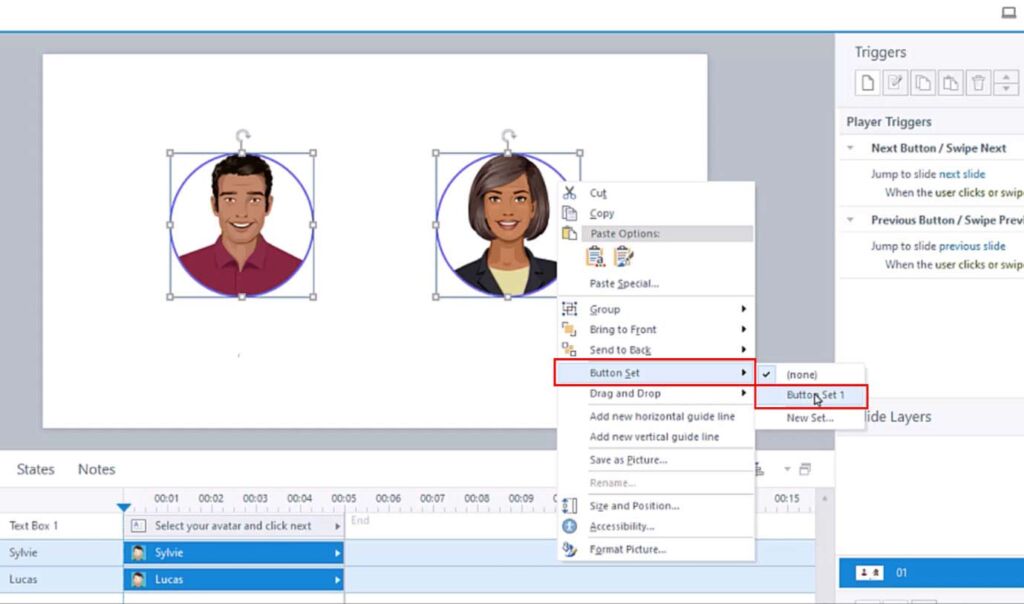The height and width of the screenshot is (604, 1024).
Task: Click the next slide link
Action: [x=963, y=173]
